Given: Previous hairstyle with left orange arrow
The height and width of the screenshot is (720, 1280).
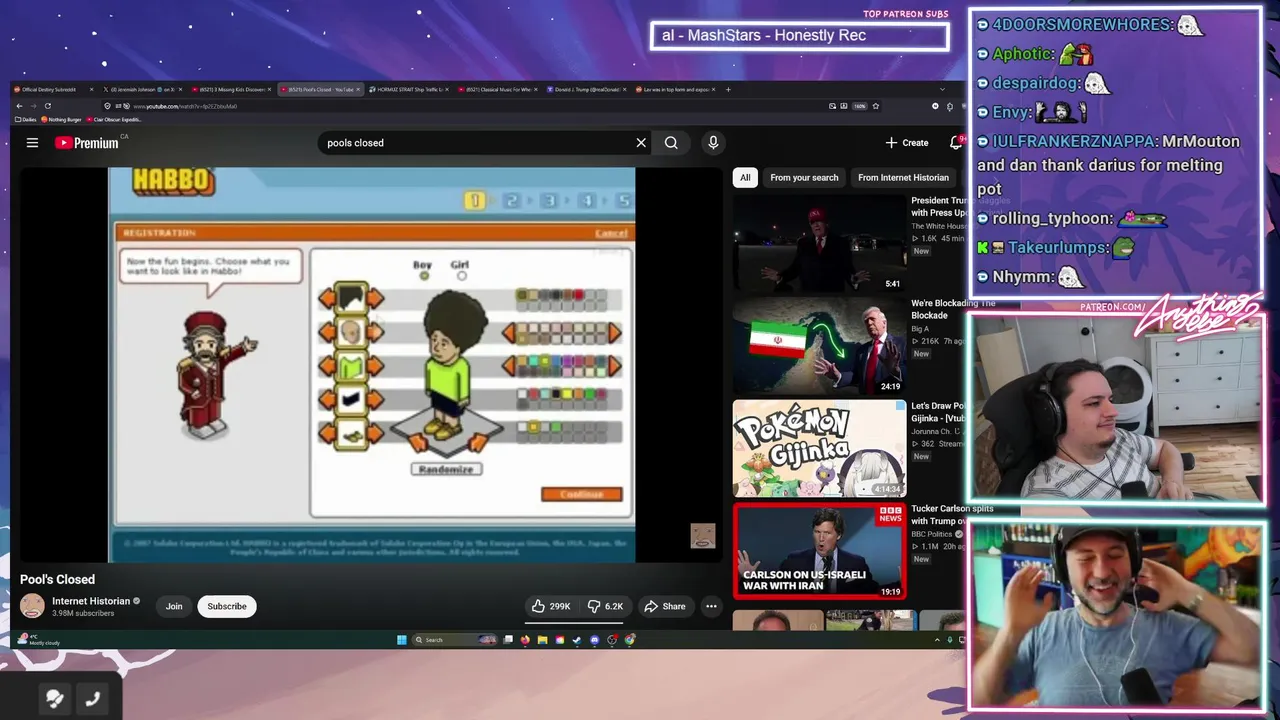Looking at the screenshot, I should point(327,298).
